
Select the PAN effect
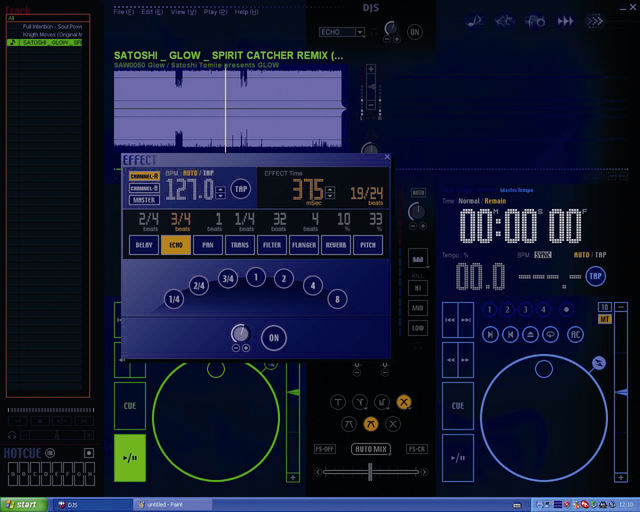(208, 245)
